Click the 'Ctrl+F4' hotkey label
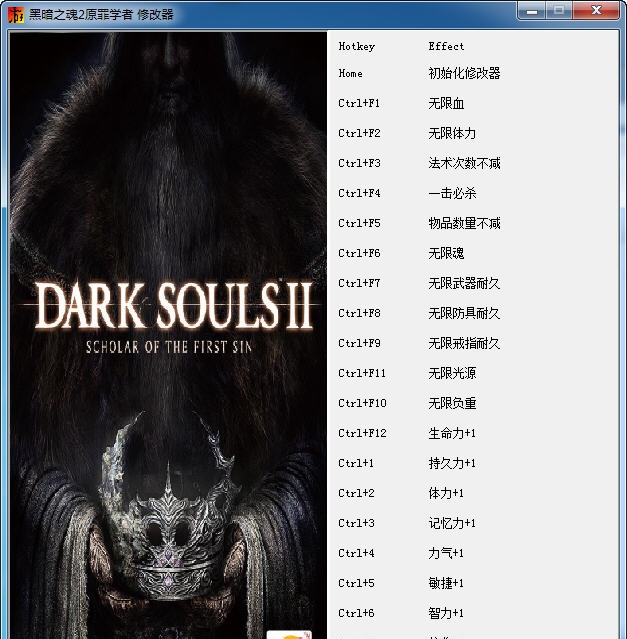 click(359, 193)
